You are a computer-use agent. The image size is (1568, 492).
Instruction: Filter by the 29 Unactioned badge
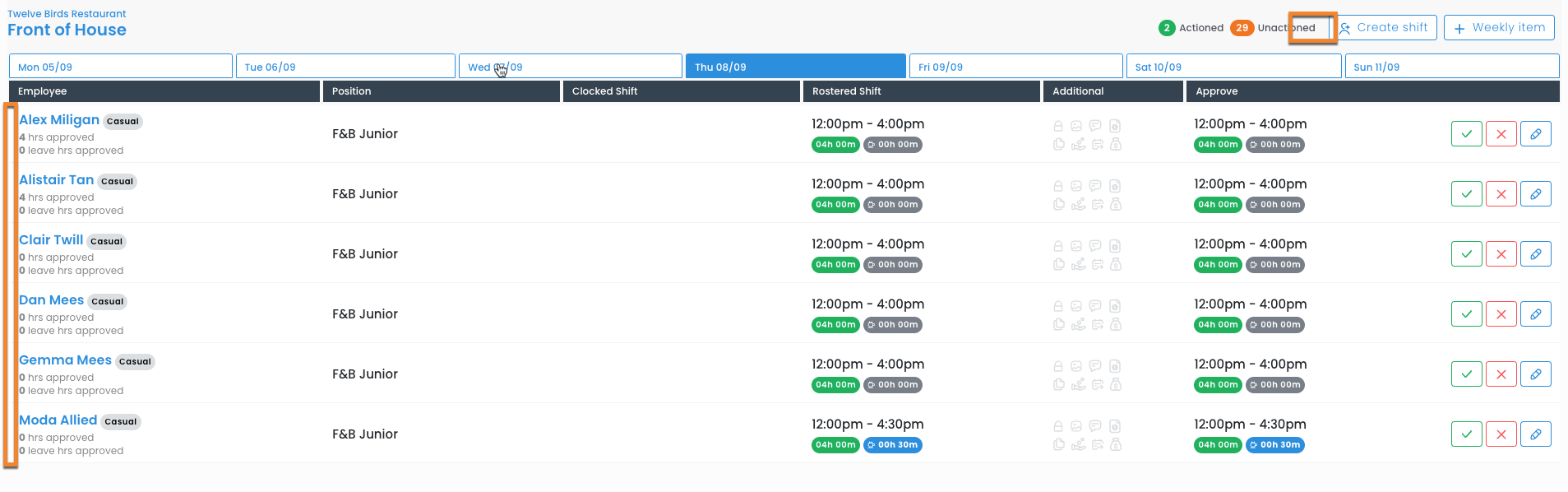pos(1242,28)
